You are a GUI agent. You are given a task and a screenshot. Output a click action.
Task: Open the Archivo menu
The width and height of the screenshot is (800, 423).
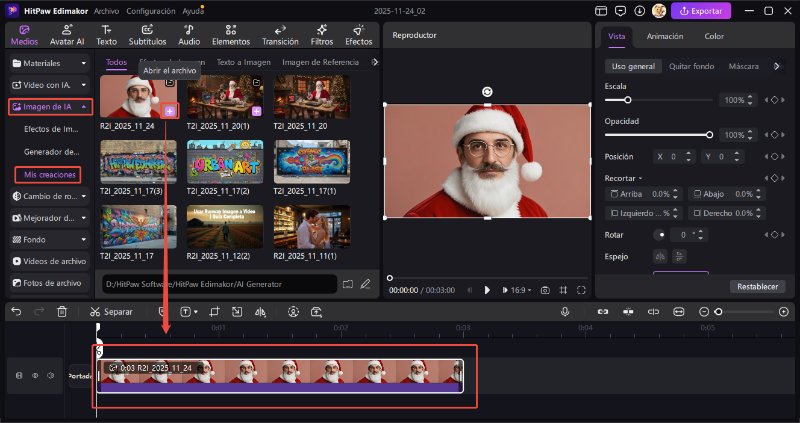106,11
